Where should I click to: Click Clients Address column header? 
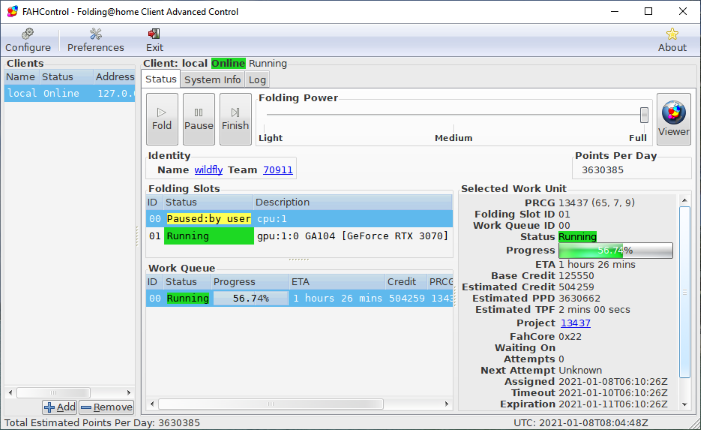tap(114, 77)
